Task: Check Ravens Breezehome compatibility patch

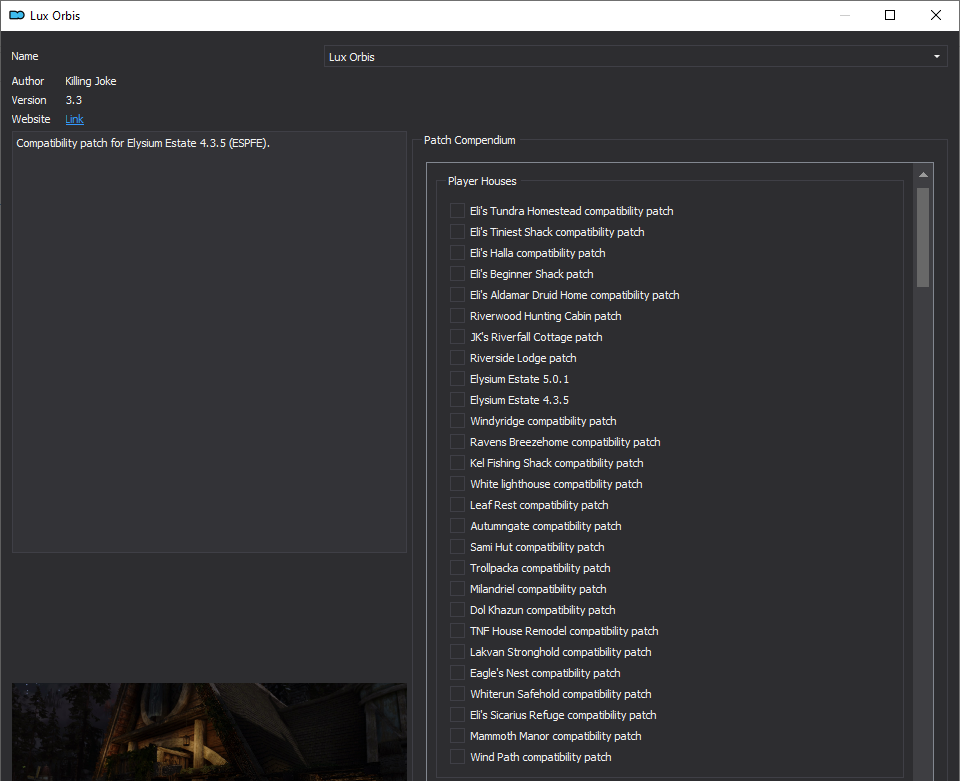Action: click(457, 442)
